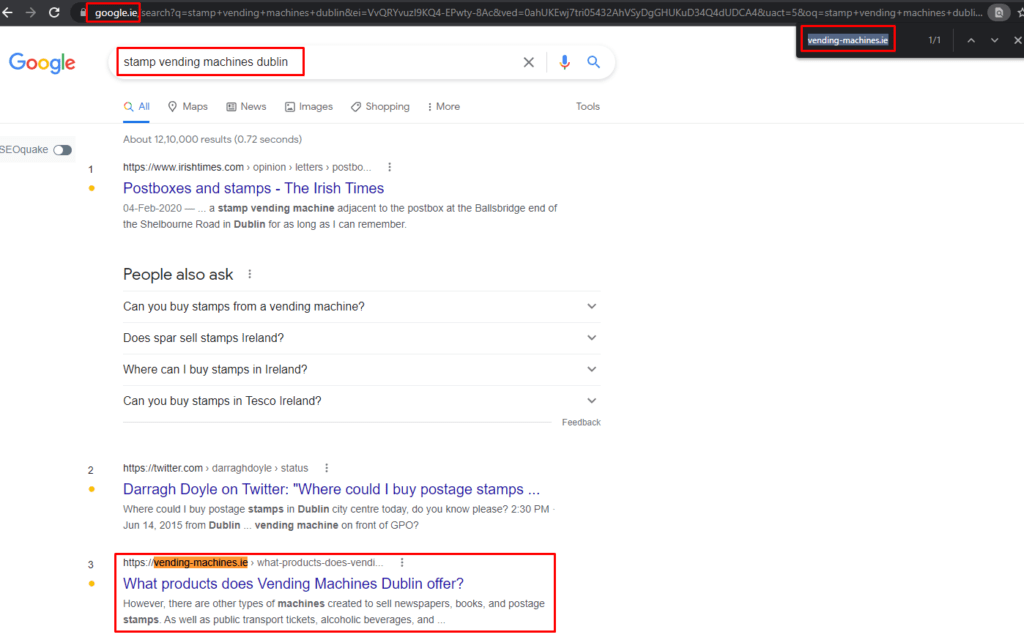Click the twitter.com breadcrumb URL
1024x640 pixels.
tap(216, 468)
